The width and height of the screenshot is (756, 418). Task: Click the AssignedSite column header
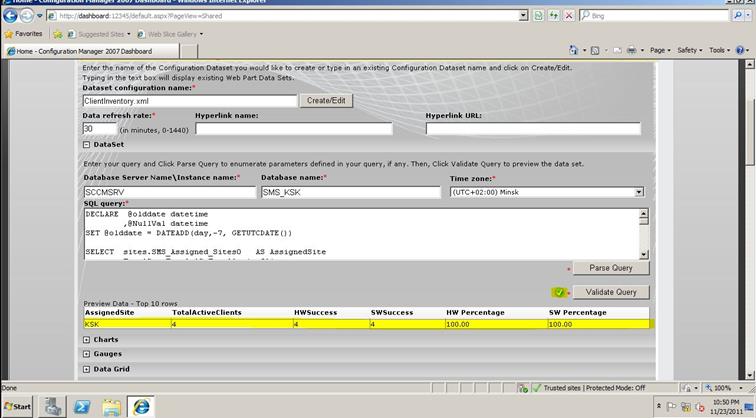109,312
